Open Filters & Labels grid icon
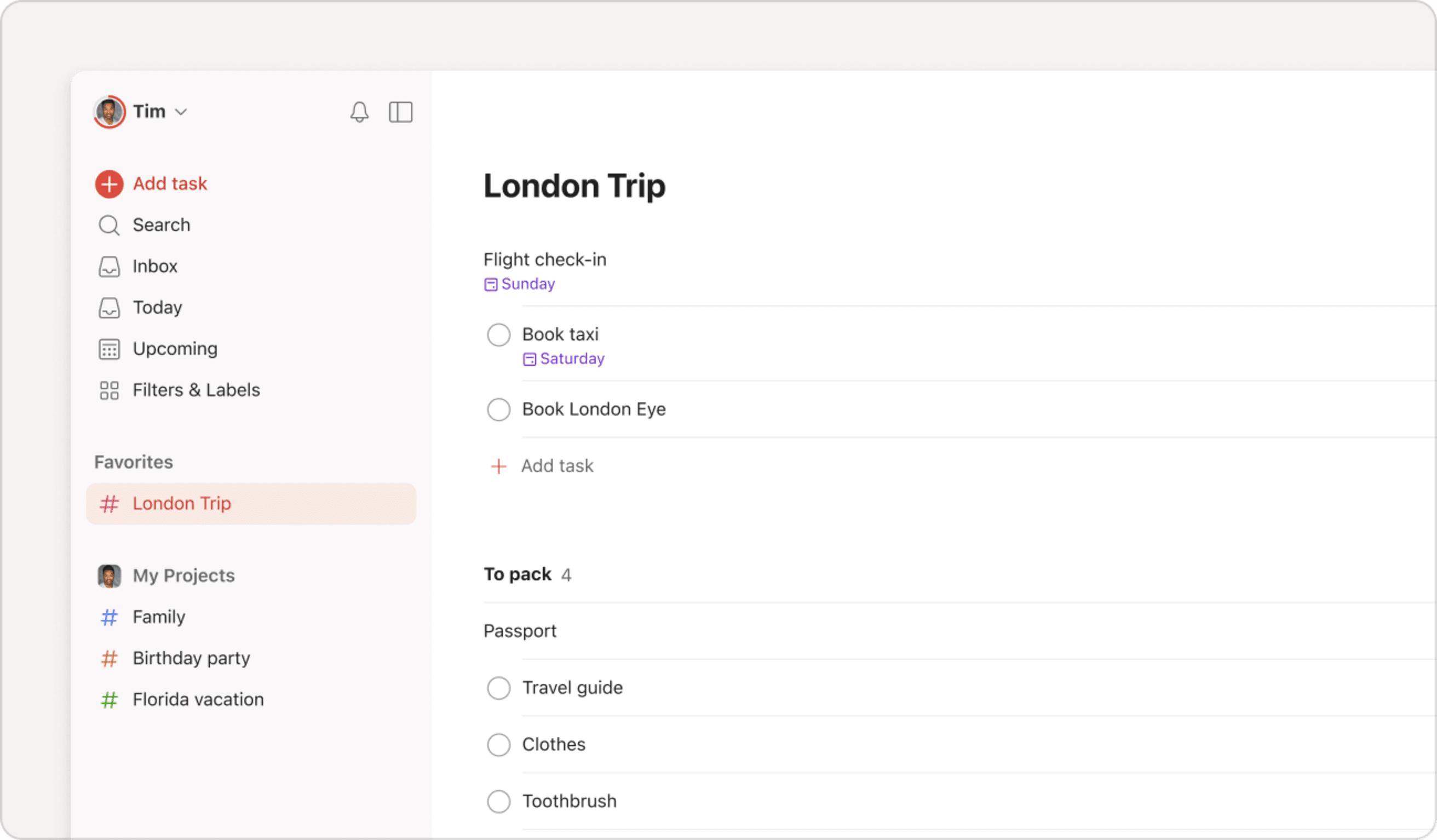Screen dimensions: 1437x840 (x=109, y=390)
